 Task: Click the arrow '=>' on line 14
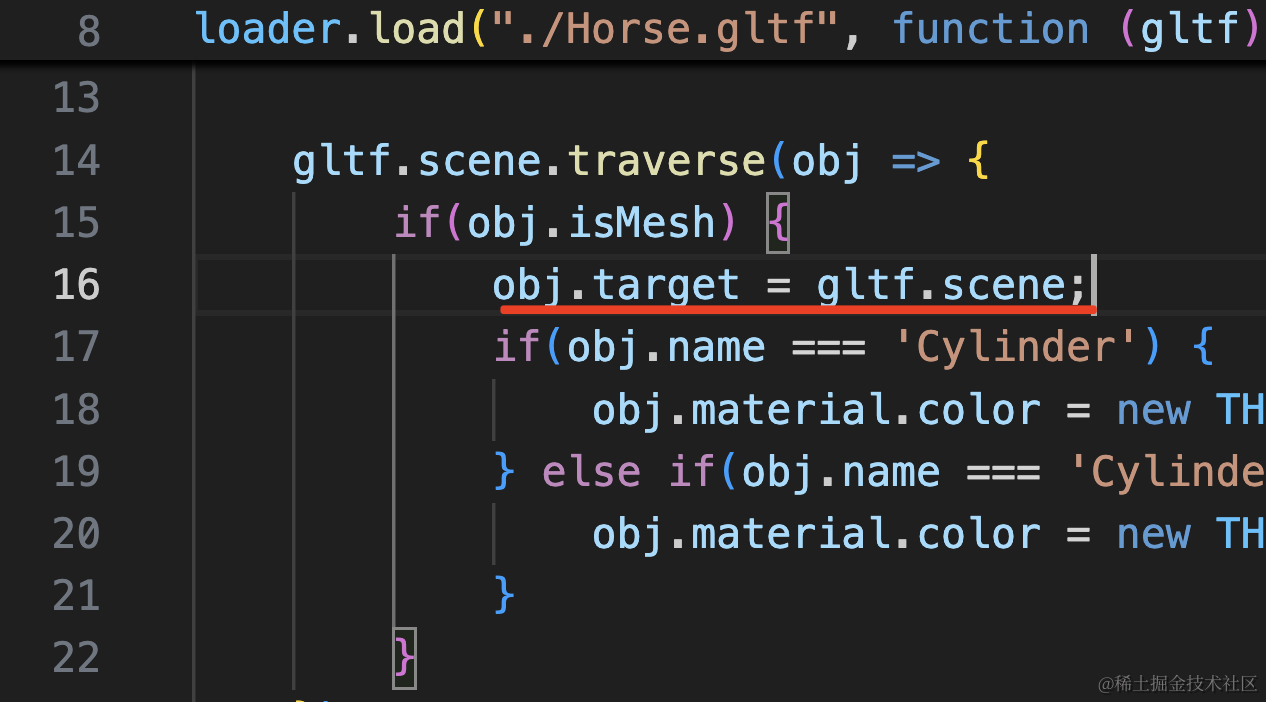click(916, 161)
